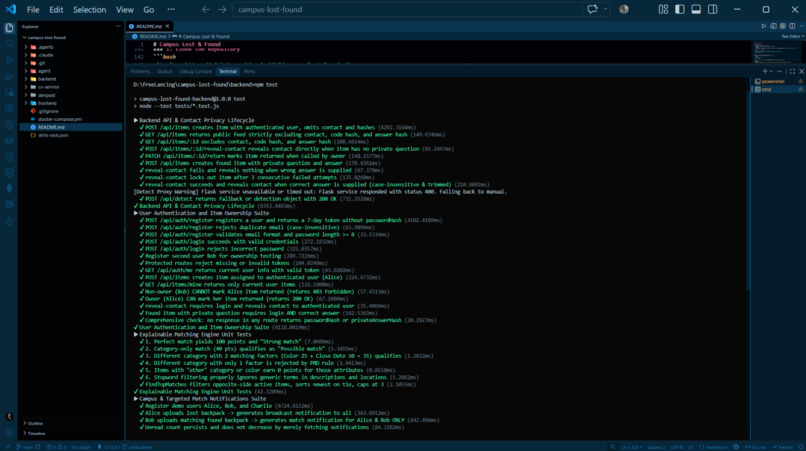Open the new terminal launch profile dropdown
The width and height of the screenshot is (806, 451).
tap(771, 71)
